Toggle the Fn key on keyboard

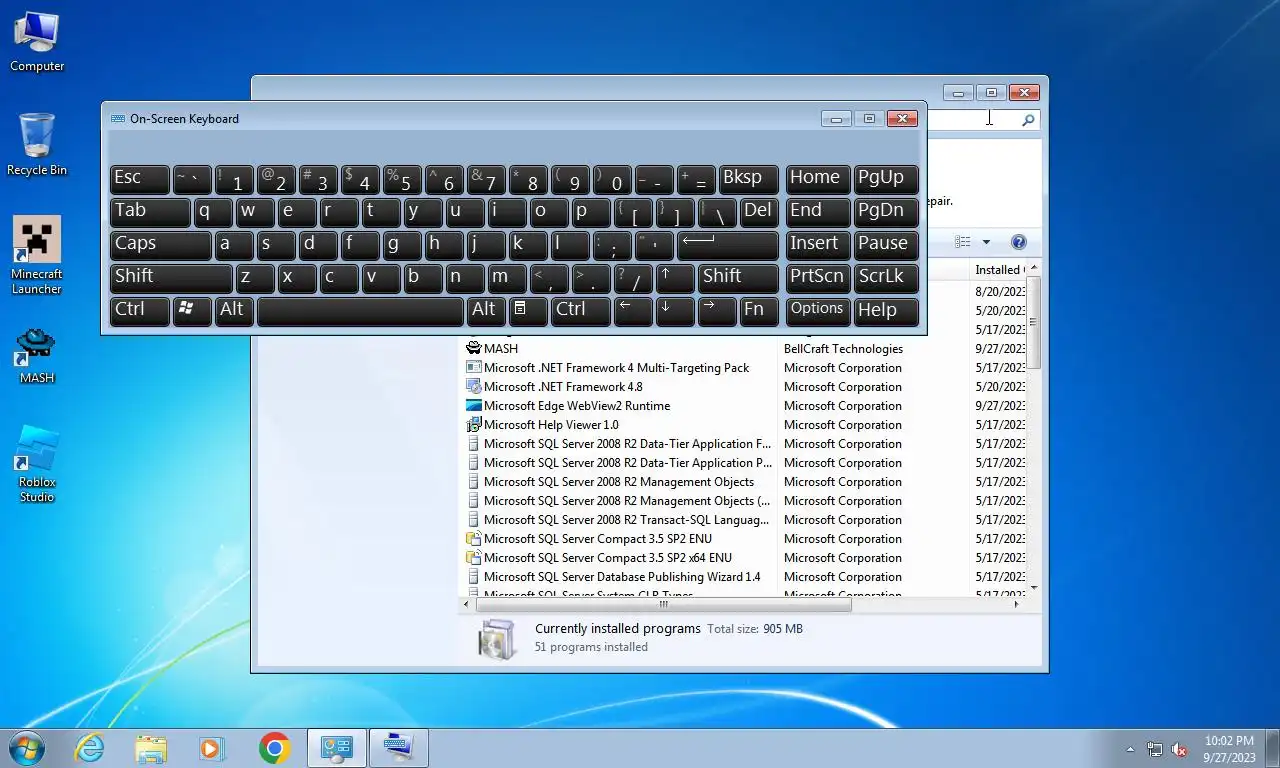pyautogui.click(x=760, y=310)
